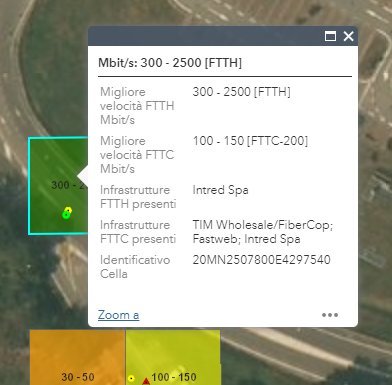
Task: Click the 'Zoom a' link
Action: (x=118, y=315)
